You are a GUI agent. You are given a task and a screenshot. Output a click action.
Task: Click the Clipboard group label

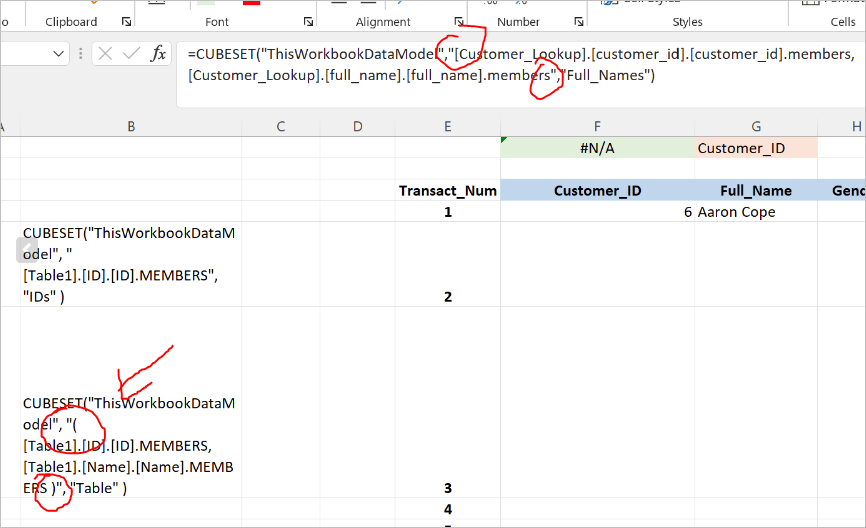71,22
